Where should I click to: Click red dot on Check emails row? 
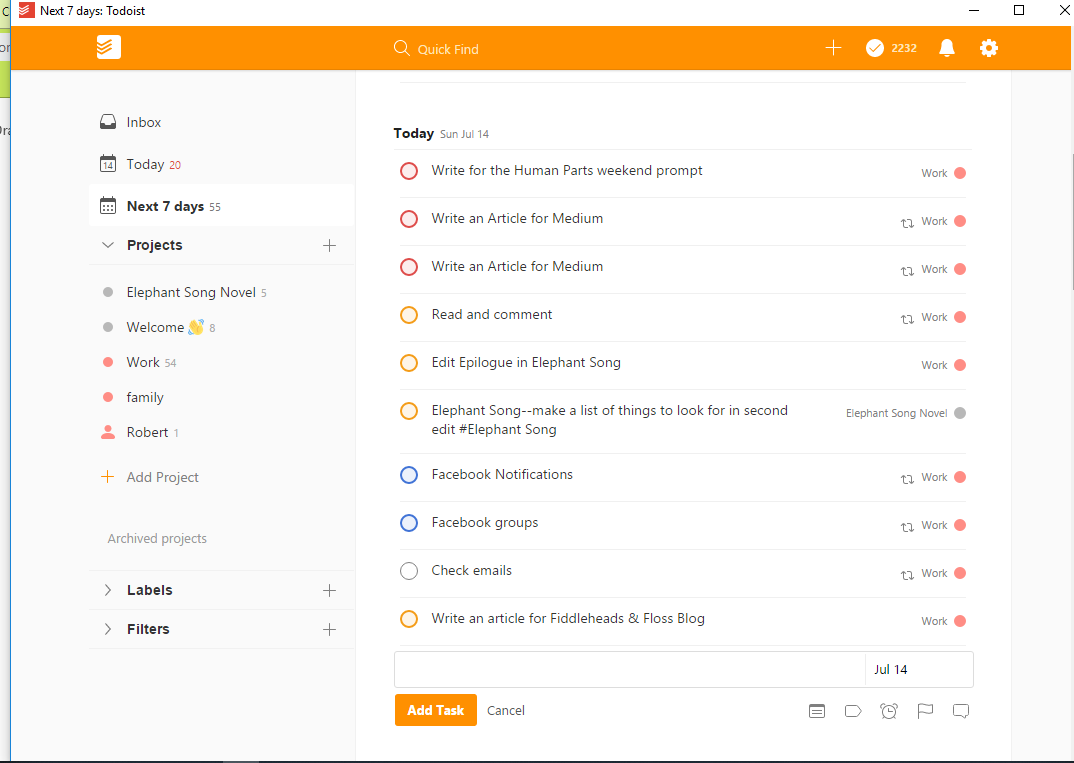pyautogui.click(x=960, y=573)
